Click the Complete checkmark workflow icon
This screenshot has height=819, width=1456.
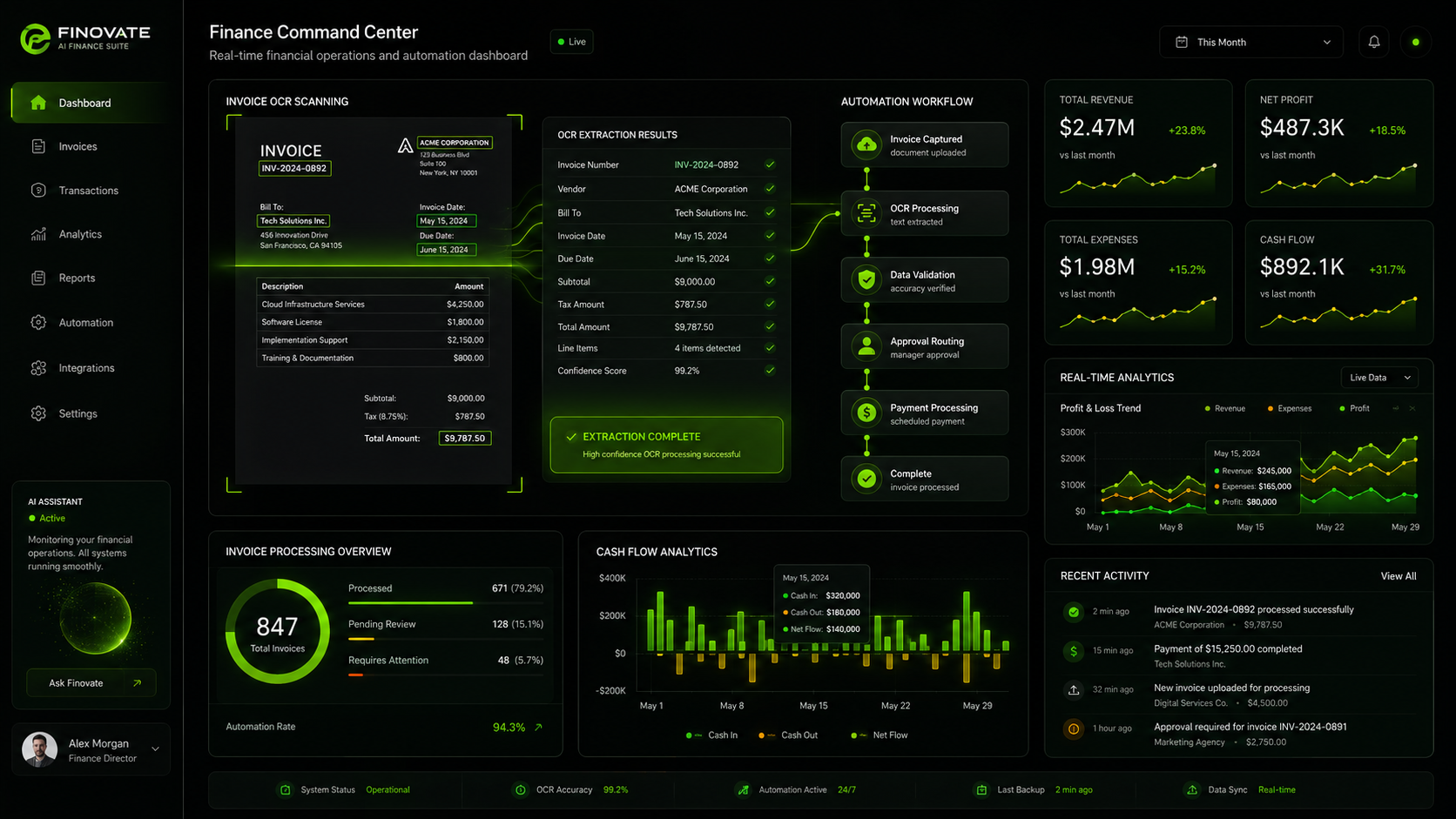coord(866,479)
